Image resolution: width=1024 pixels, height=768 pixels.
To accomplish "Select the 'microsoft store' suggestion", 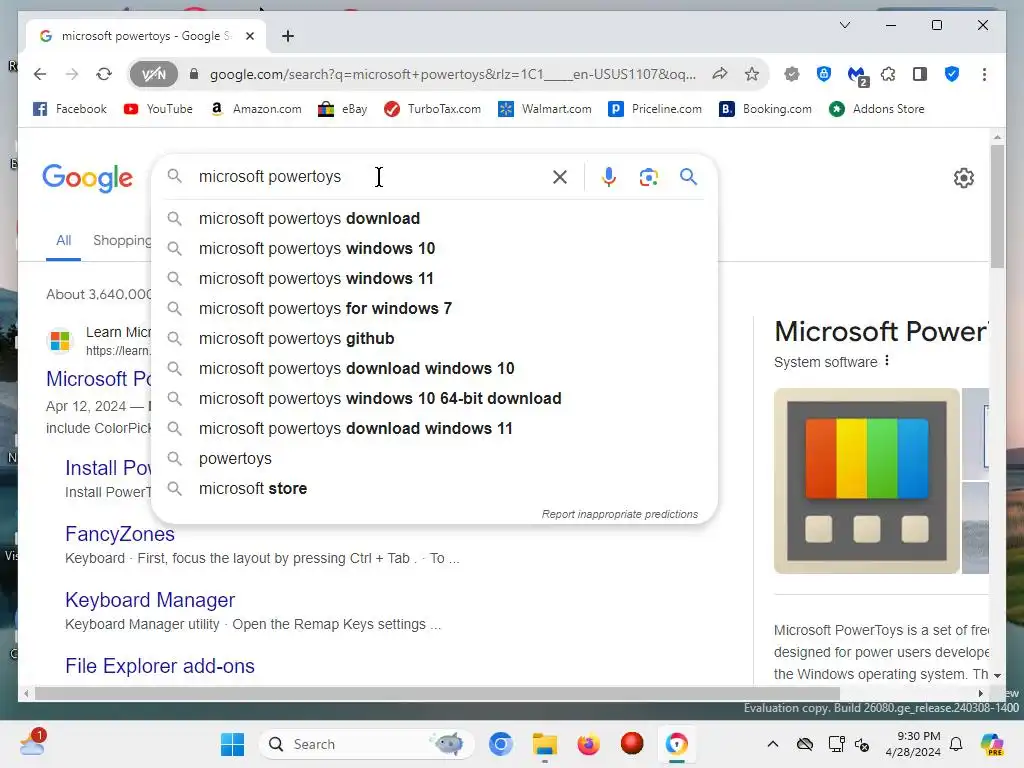I will coord(434,489).
